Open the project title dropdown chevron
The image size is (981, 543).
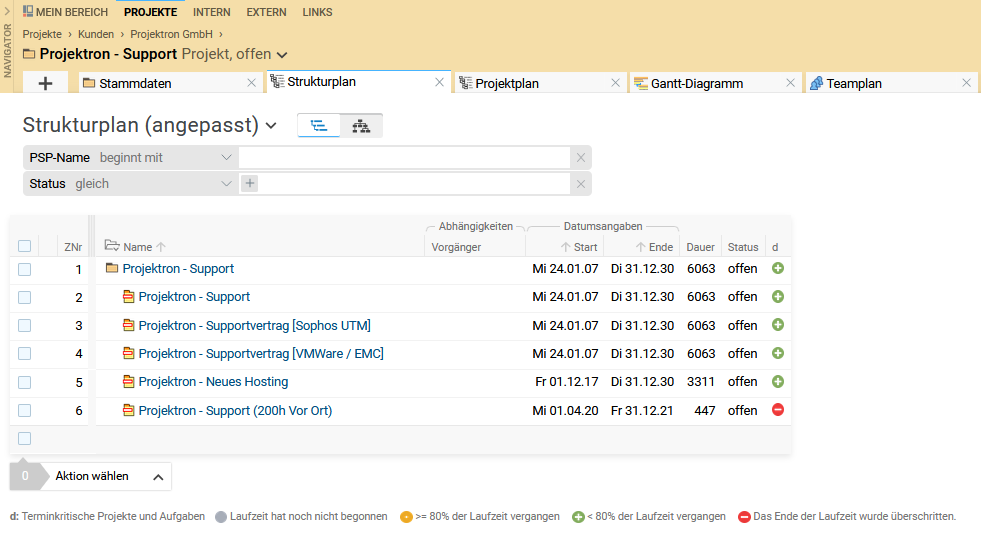[x=282, y=55]
